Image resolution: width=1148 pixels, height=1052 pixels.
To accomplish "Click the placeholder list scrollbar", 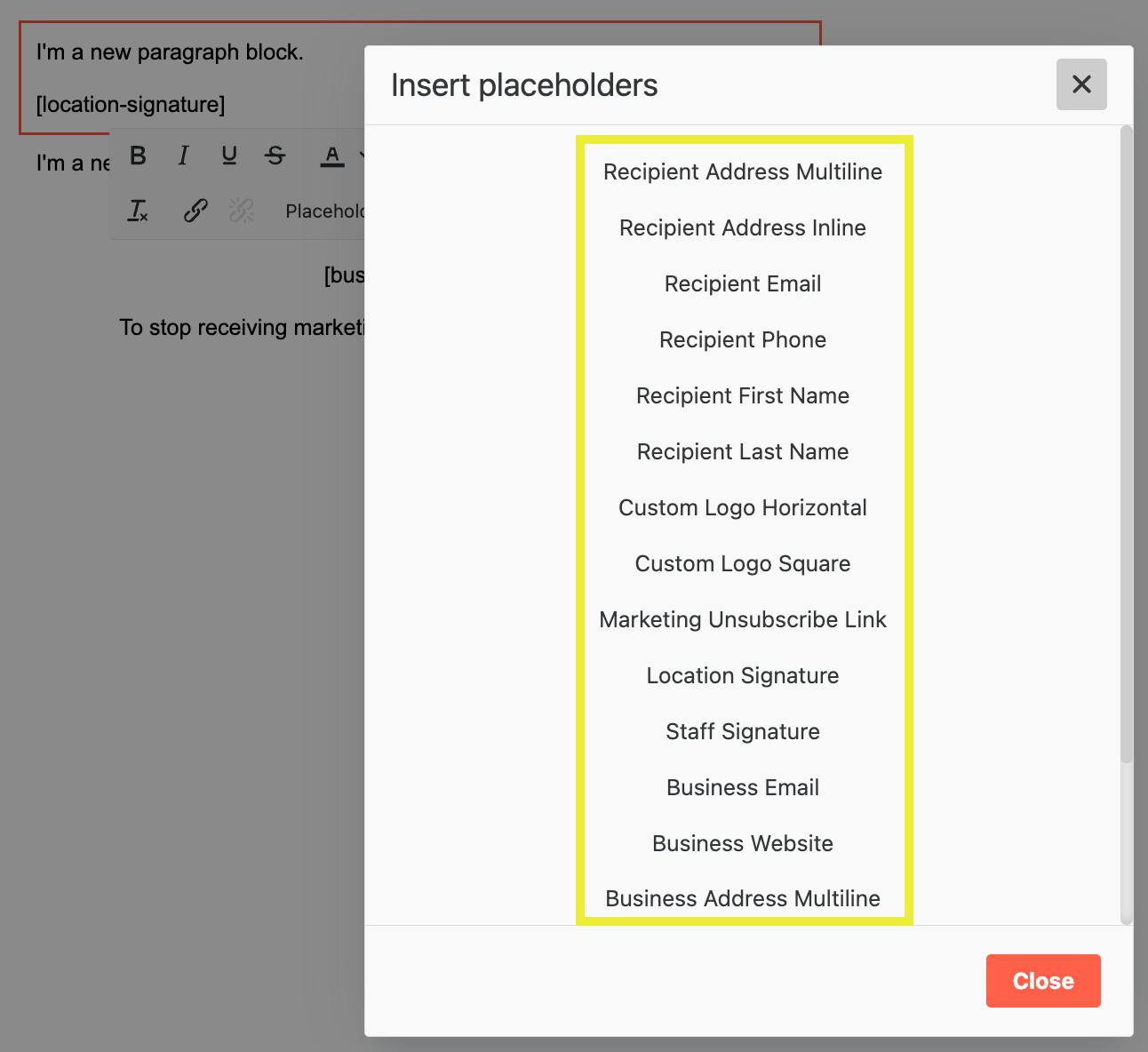I will [x=1126, y=444].
